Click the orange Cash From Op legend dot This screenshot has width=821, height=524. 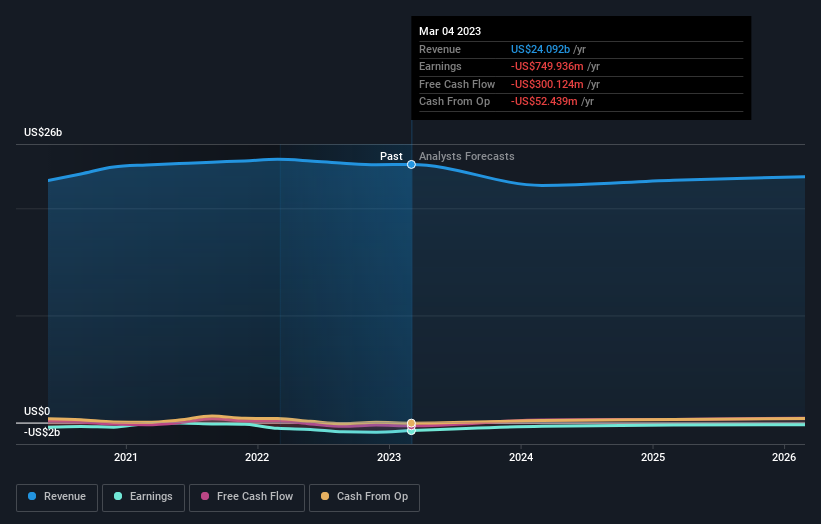(325, 496)
